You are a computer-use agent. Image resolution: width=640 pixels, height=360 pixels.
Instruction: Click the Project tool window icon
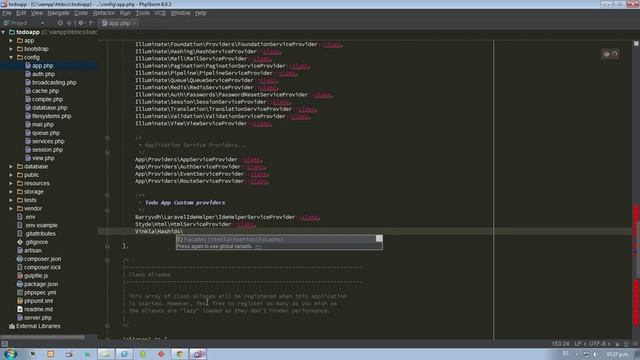coord(6,23)
